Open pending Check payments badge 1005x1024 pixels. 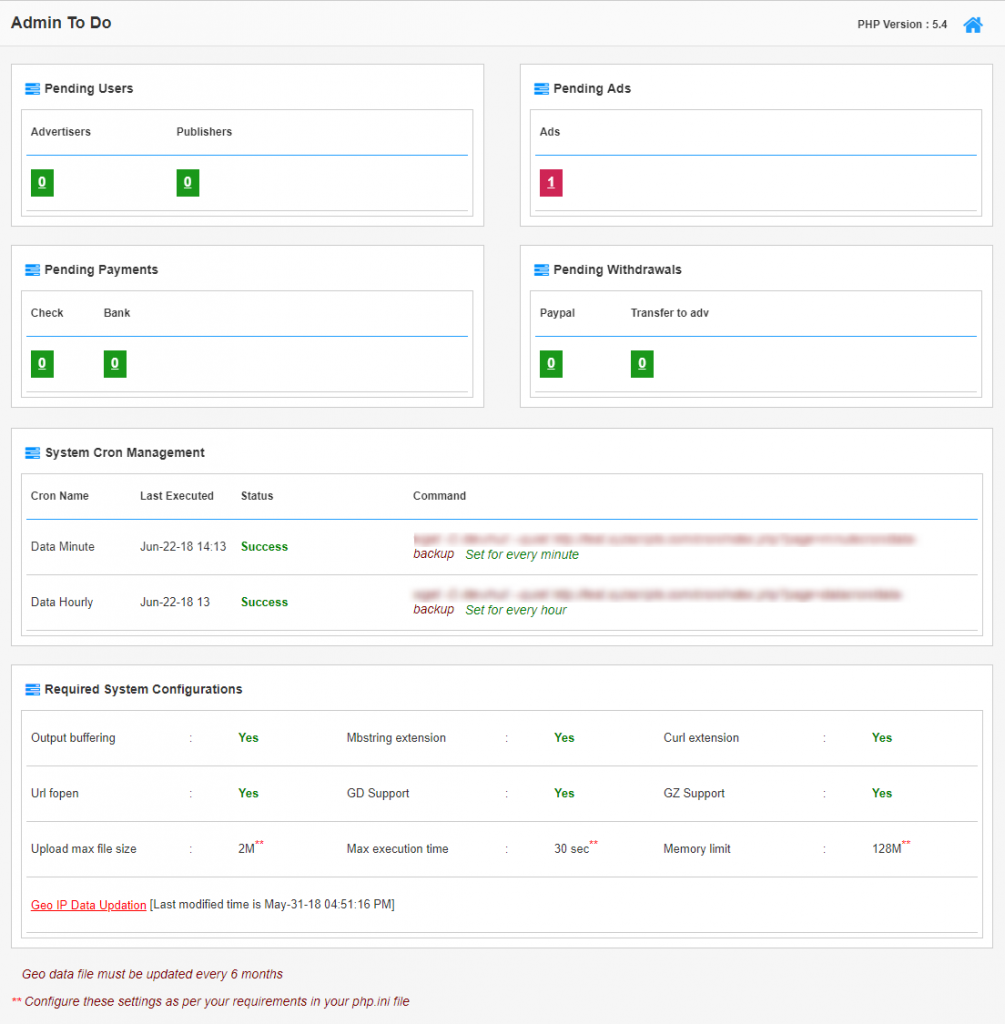pyautogui.click(x=41, y=363)
